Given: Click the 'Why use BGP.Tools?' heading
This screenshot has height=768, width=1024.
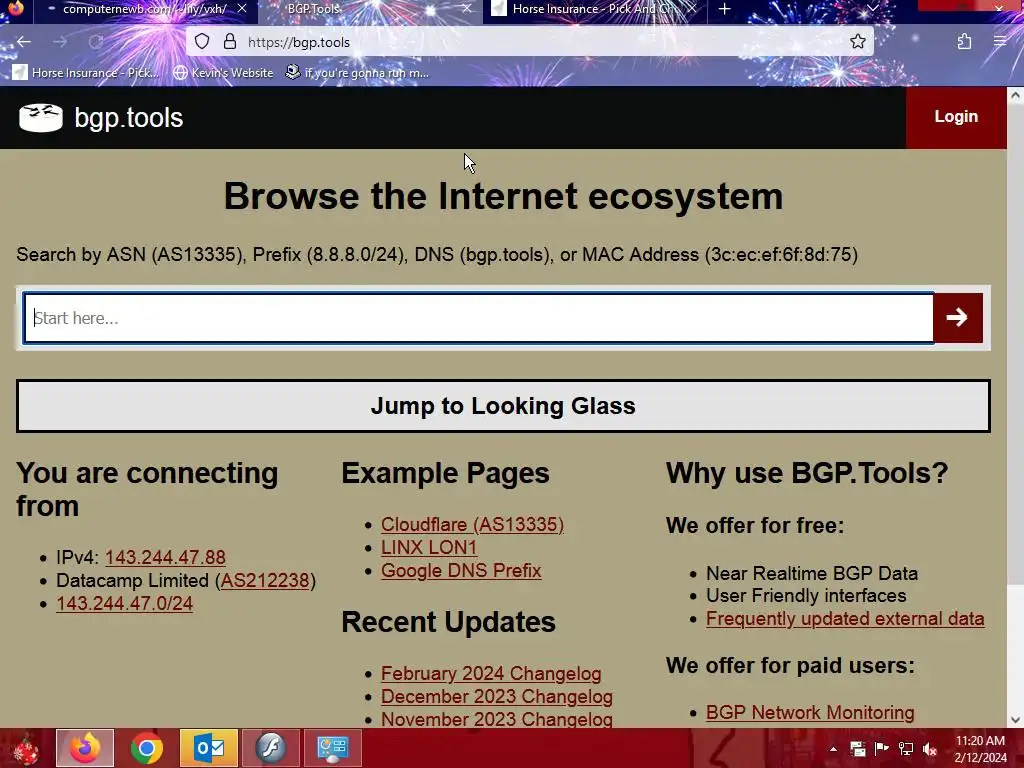Looking at the screenshot, I should [x=807, y=473].
